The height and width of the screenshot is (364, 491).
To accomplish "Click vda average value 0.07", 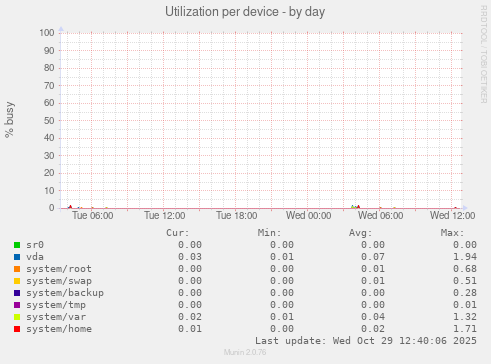I will click(373, 257).
